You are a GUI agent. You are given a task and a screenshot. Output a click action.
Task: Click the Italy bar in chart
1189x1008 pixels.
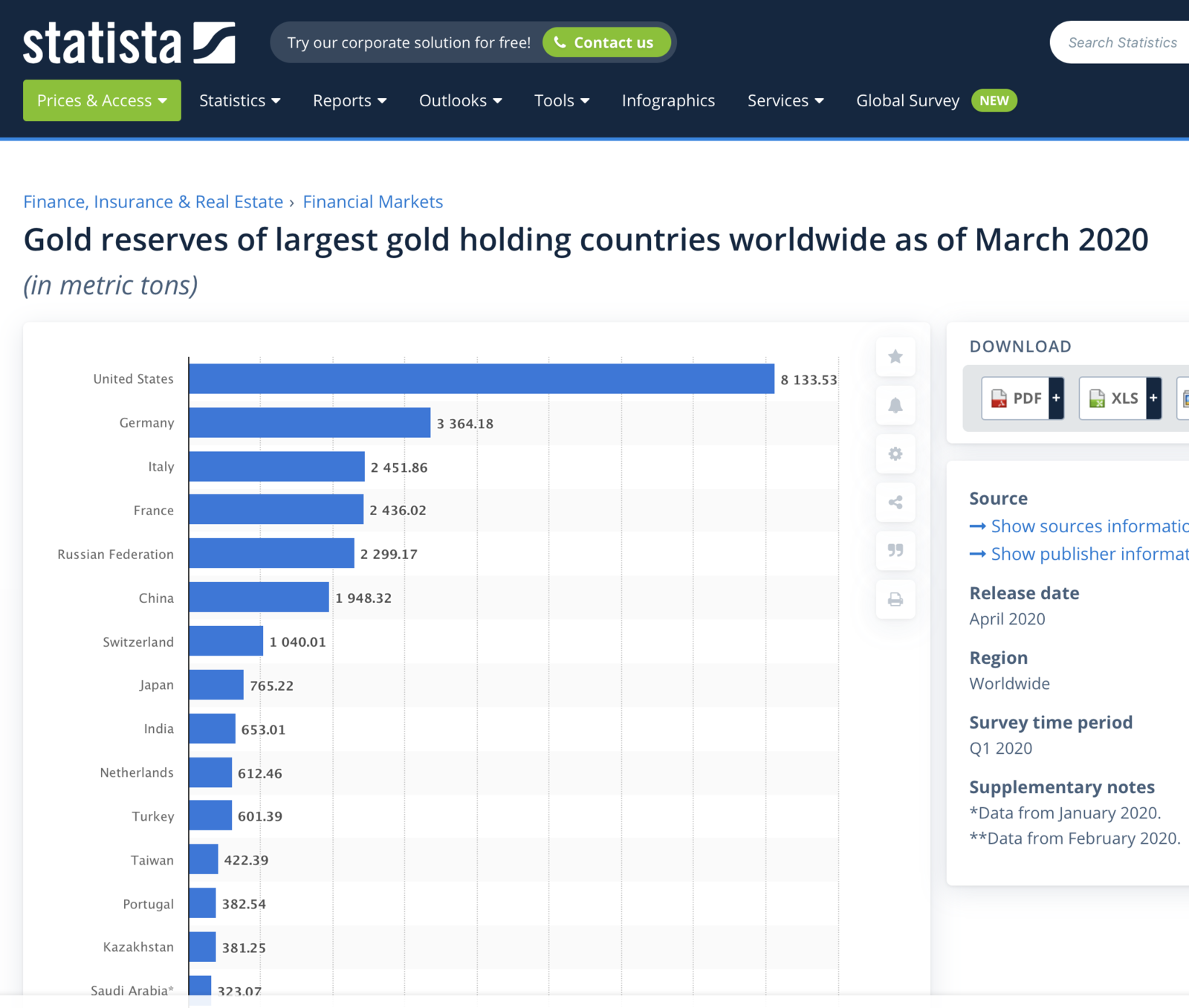[277, 466]
